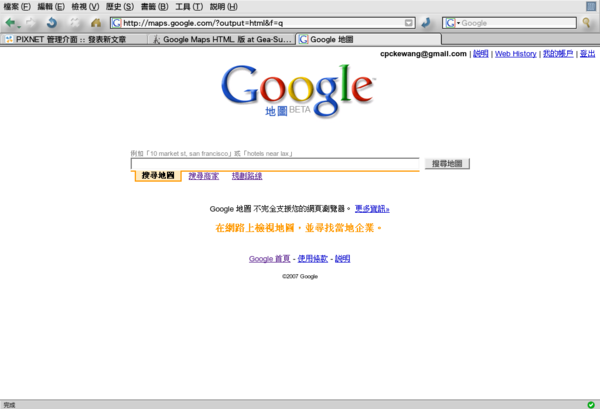Screen dimensions: 600x409
Task: Open the 編輯 (E) menu
Action: [x=51, y=7]
